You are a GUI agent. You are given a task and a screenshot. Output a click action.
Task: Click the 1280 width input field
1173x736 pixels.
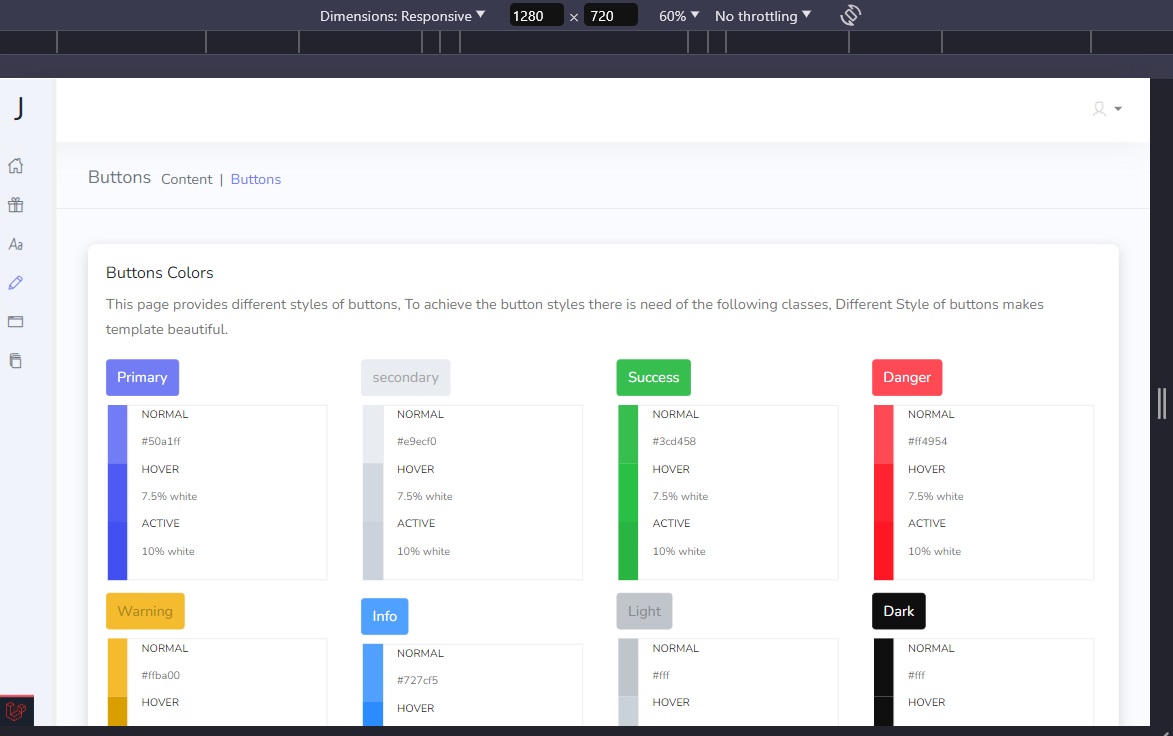coord(536,15)
